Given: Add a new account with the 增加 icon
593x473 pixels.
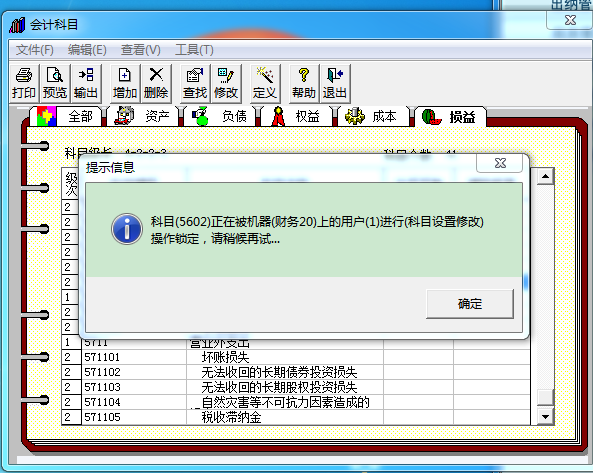Looking at the screenshot, I should (x=125, y=83).
